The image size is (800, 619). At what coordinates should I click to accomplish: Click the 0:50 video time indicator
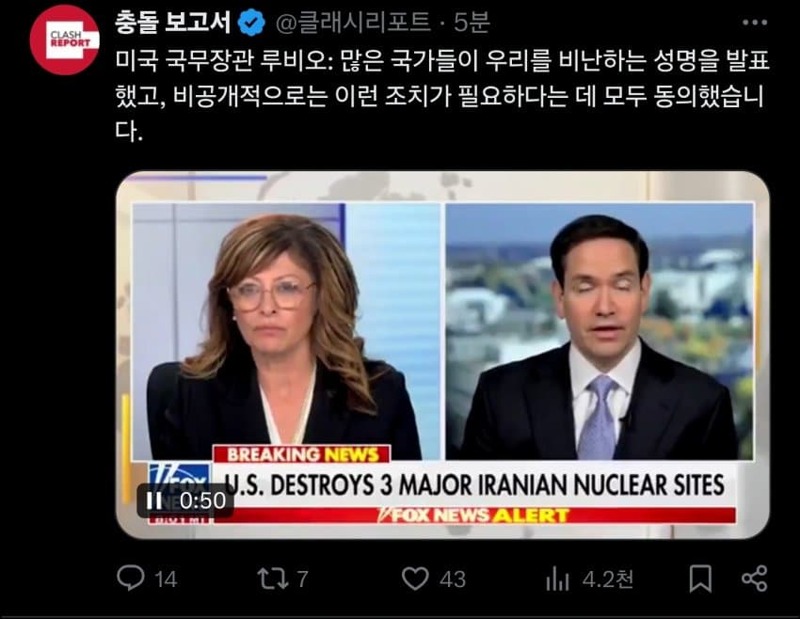point(202,501)
